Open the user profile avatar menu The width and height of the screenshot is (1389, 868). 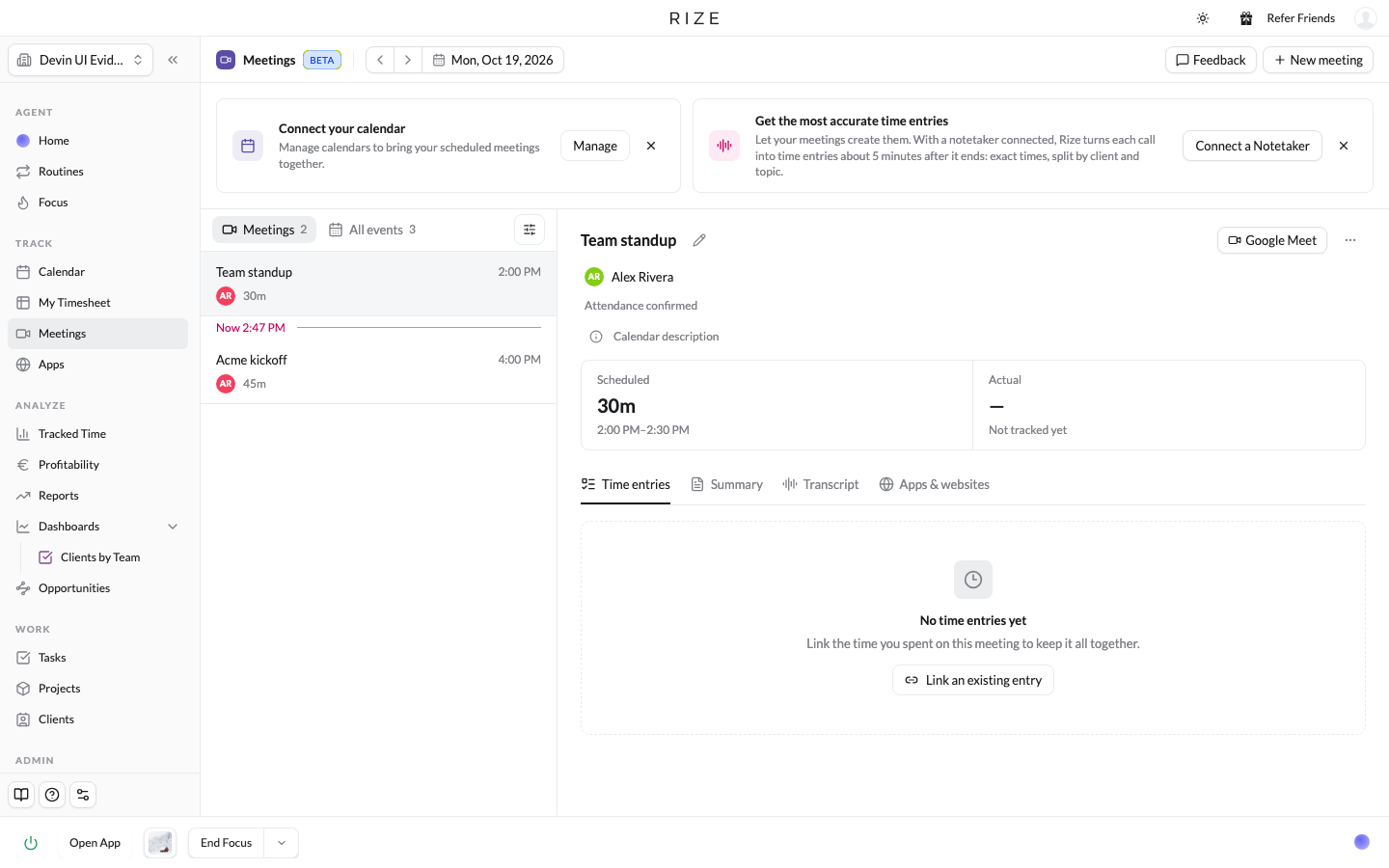[1365, 18]
